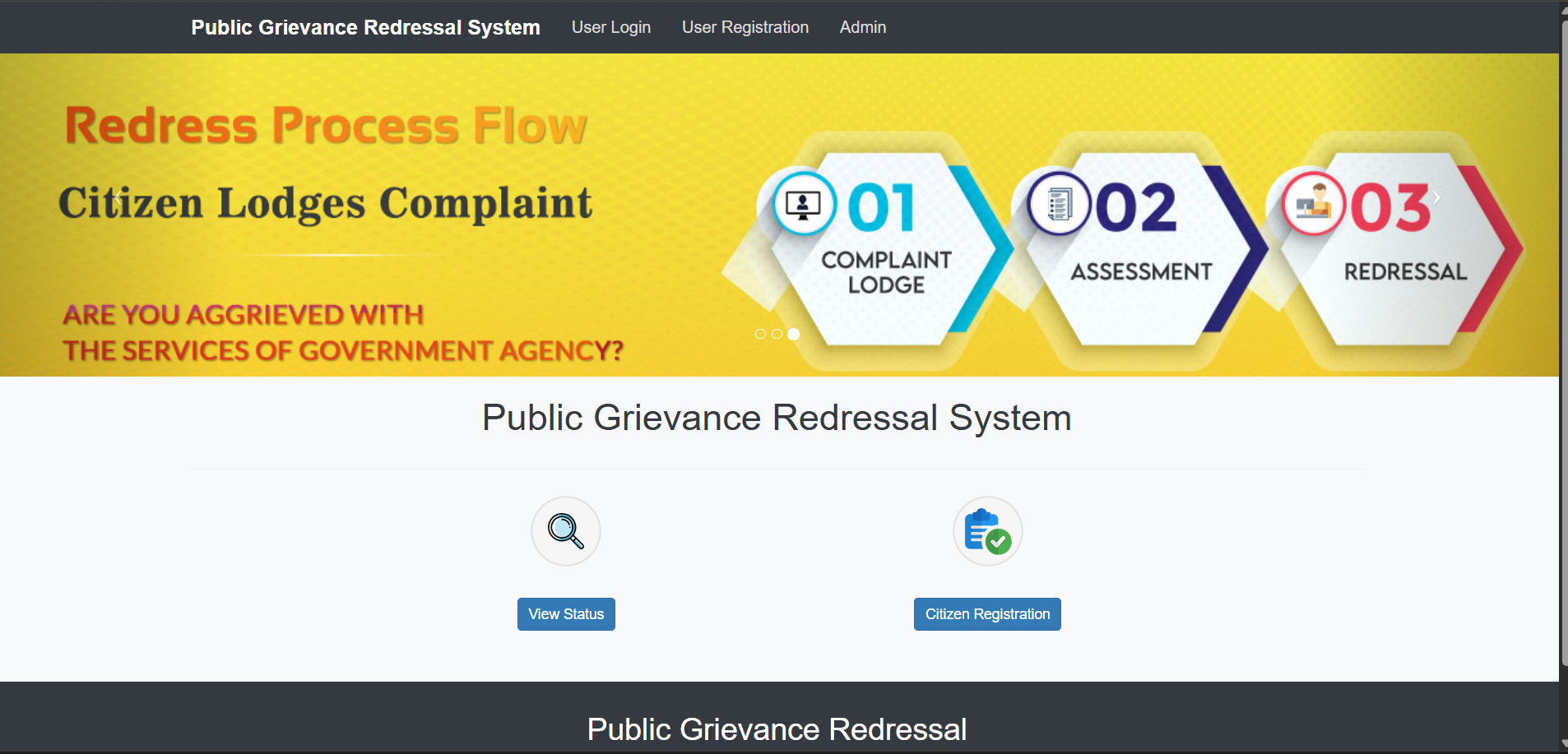Click the document list icon in step 02
This screenshot has height=754, width=1568.
pos(1060,203)
